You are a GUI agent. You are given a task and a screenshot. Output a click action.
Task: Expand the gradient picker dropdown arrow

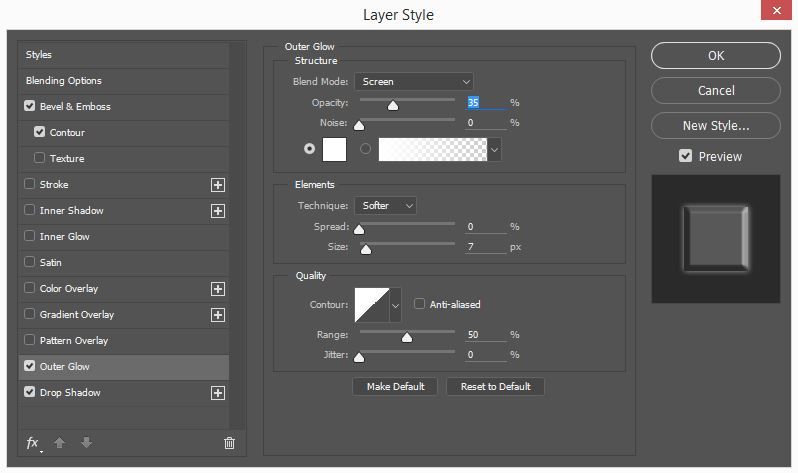click(x=494, y=150)
